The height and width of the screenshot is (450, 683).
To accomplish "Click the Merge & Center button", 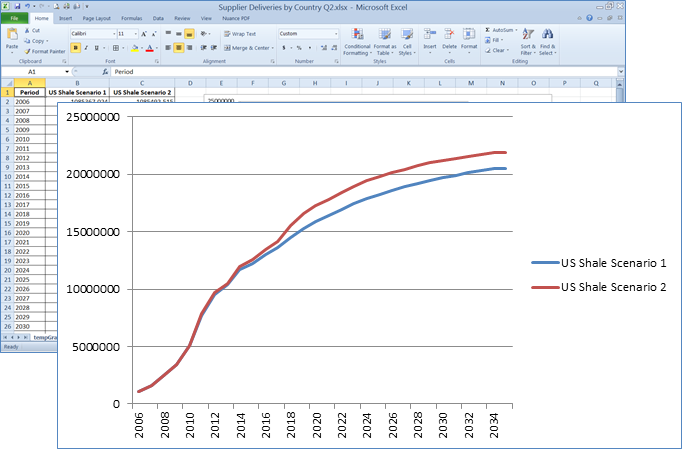I will (x=246, y=48).
